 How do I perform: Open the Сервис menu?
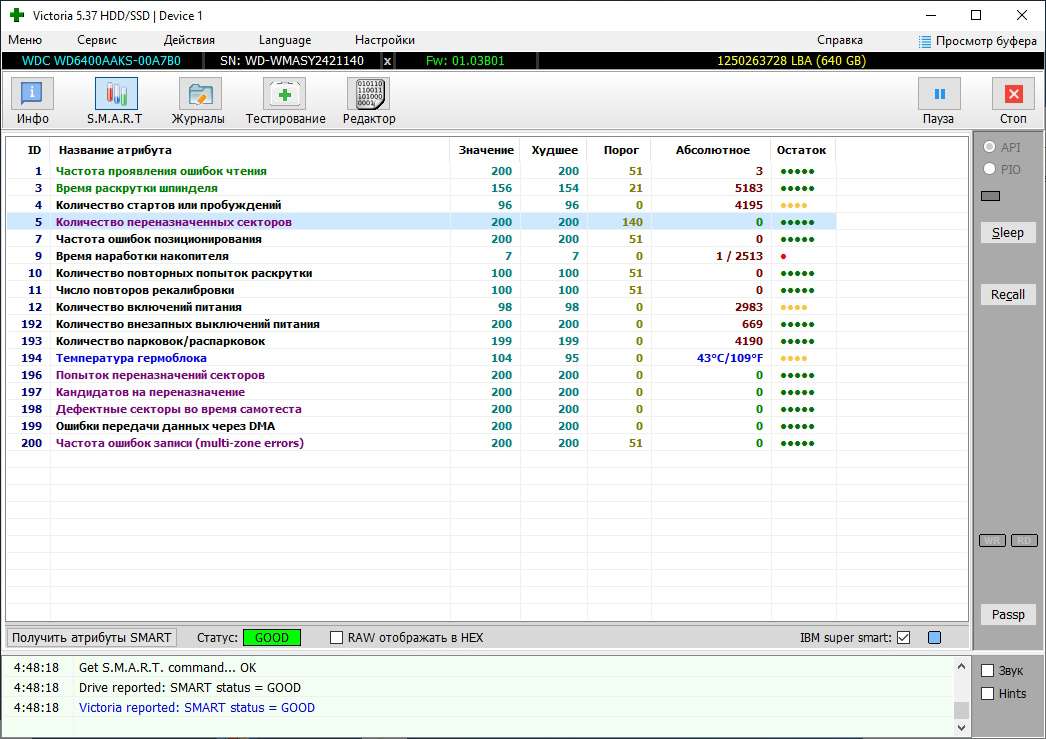click(97, 40)
